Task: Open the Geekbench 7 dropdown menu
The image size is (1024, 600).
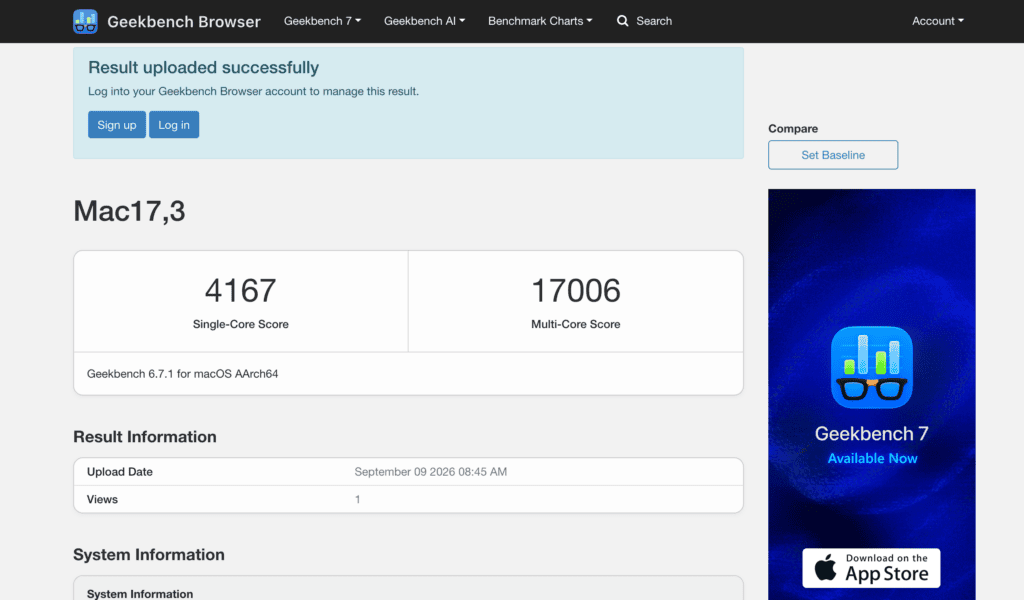Action: tap(322, 21)
